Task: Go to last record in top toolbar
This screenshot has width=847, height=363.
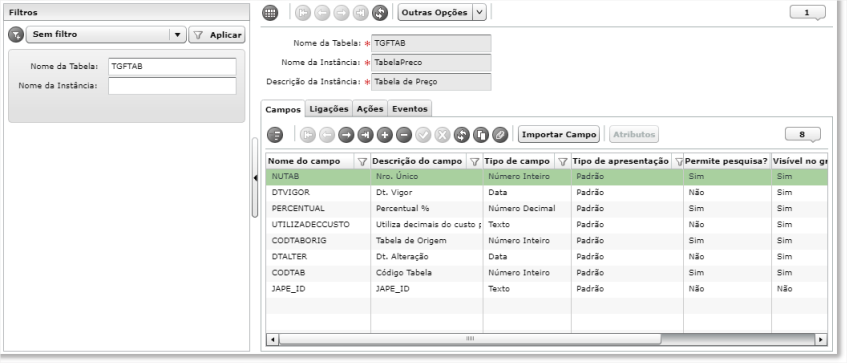Action: click(x=360, y=13)
